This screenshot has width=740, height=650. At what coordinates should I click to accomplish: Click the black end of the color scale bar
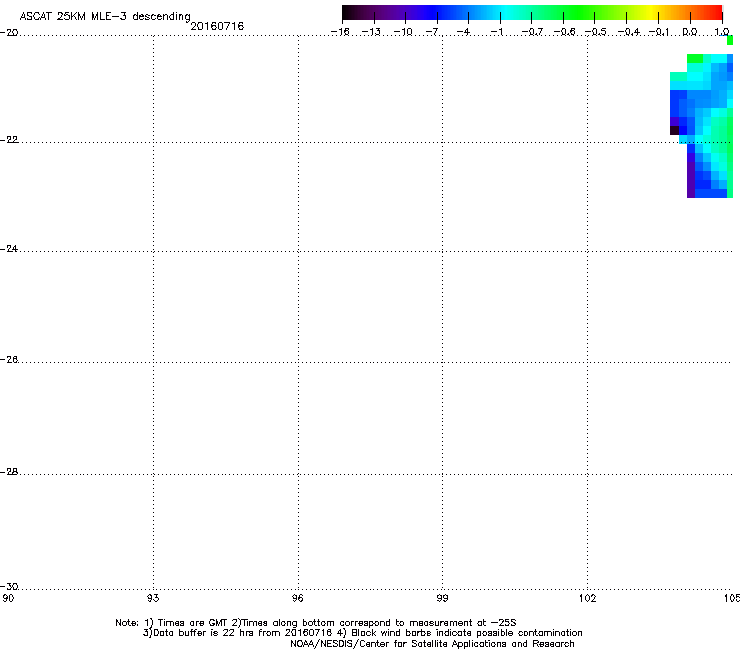(349, 13)
